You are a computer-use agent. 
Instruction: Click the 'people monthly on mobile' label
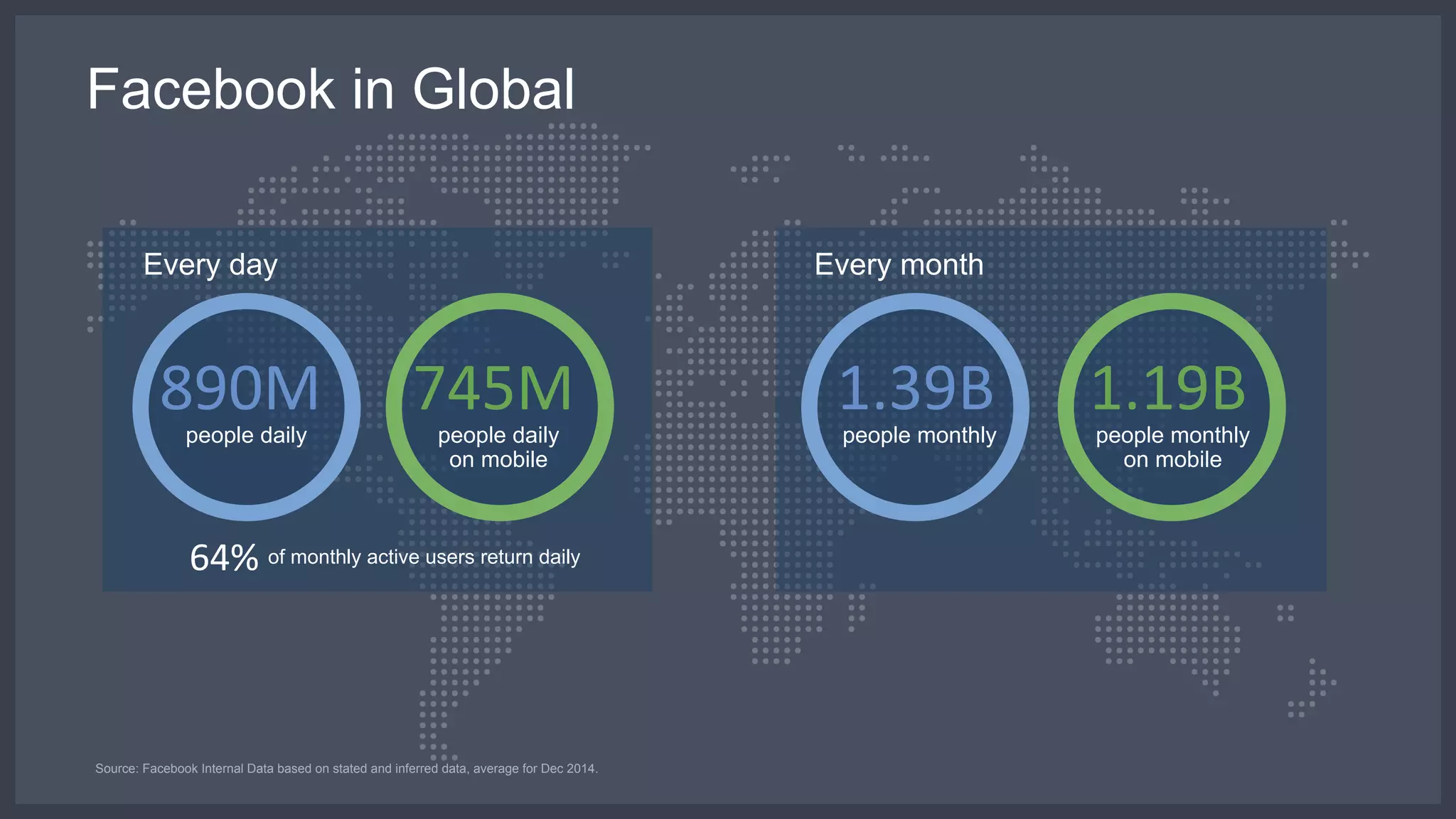point(1172,447)
